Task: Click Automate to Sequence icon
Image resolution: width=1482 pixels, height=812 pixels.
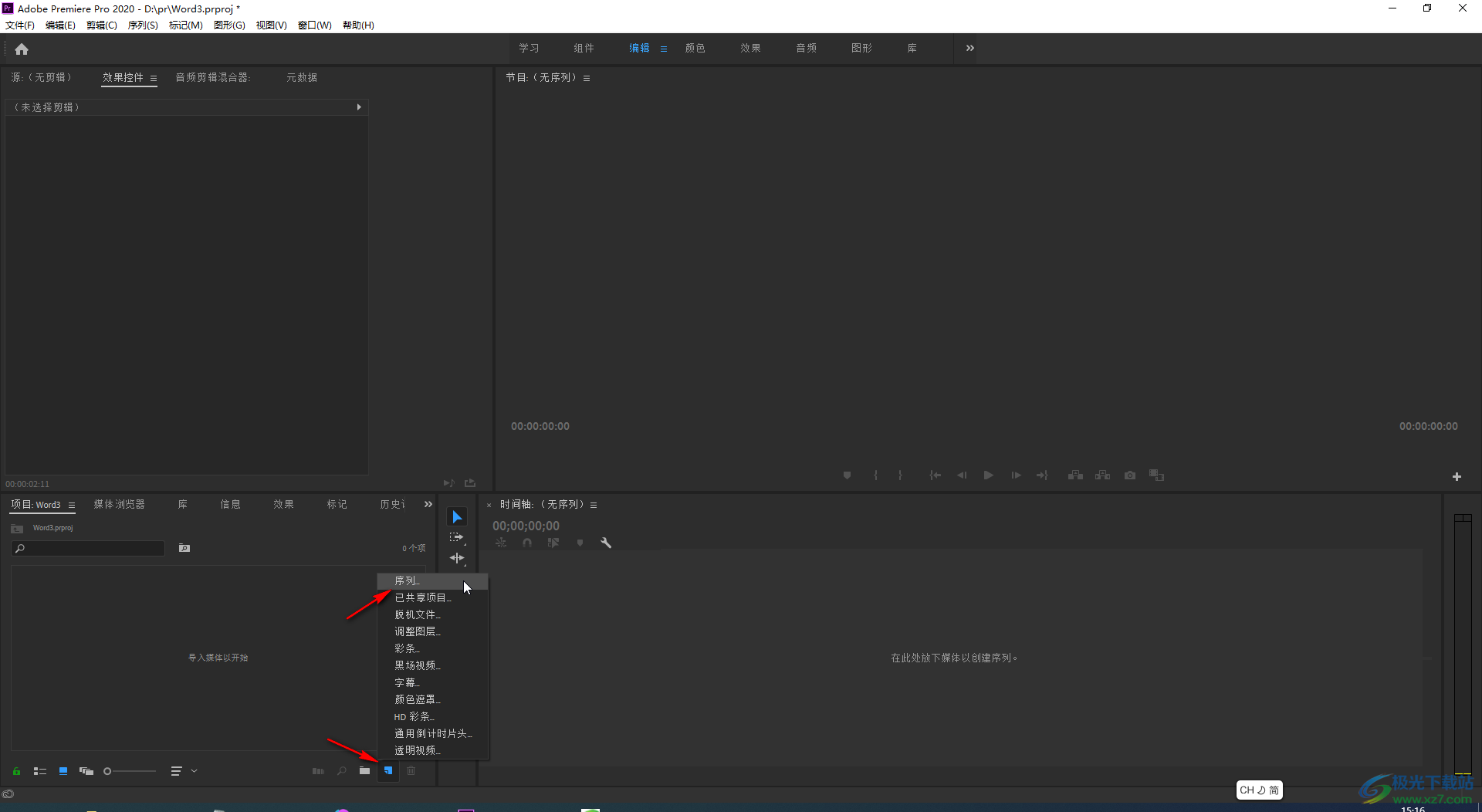Action: [x=318, y=771]
